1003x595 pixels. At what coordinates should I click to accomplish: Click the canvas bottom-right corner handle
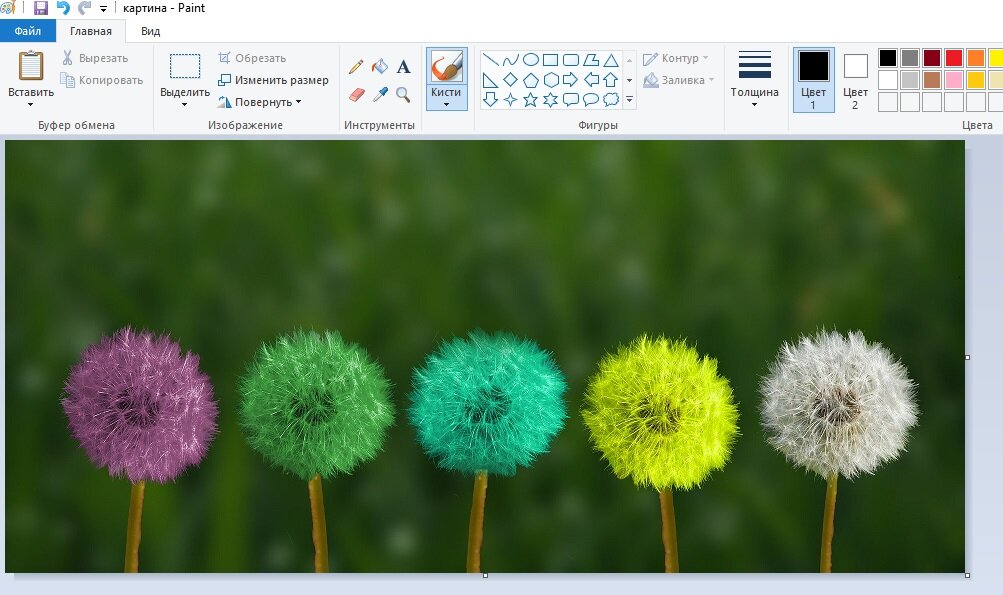(x=967, y=575)
